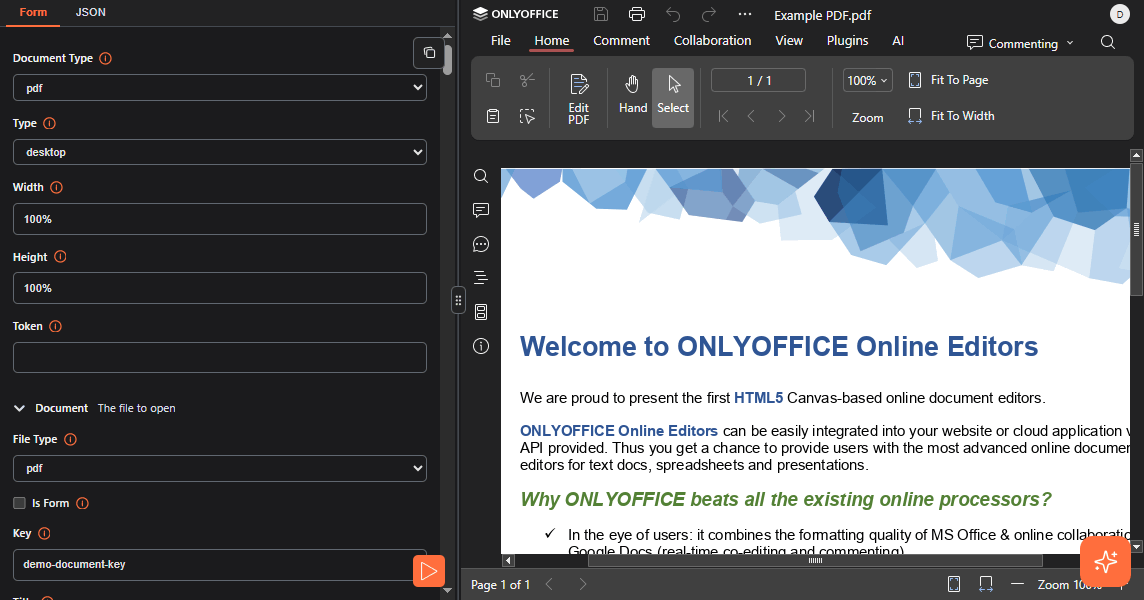
Task: Open the zoom 100% dropdown
Action: pos(867,81)
